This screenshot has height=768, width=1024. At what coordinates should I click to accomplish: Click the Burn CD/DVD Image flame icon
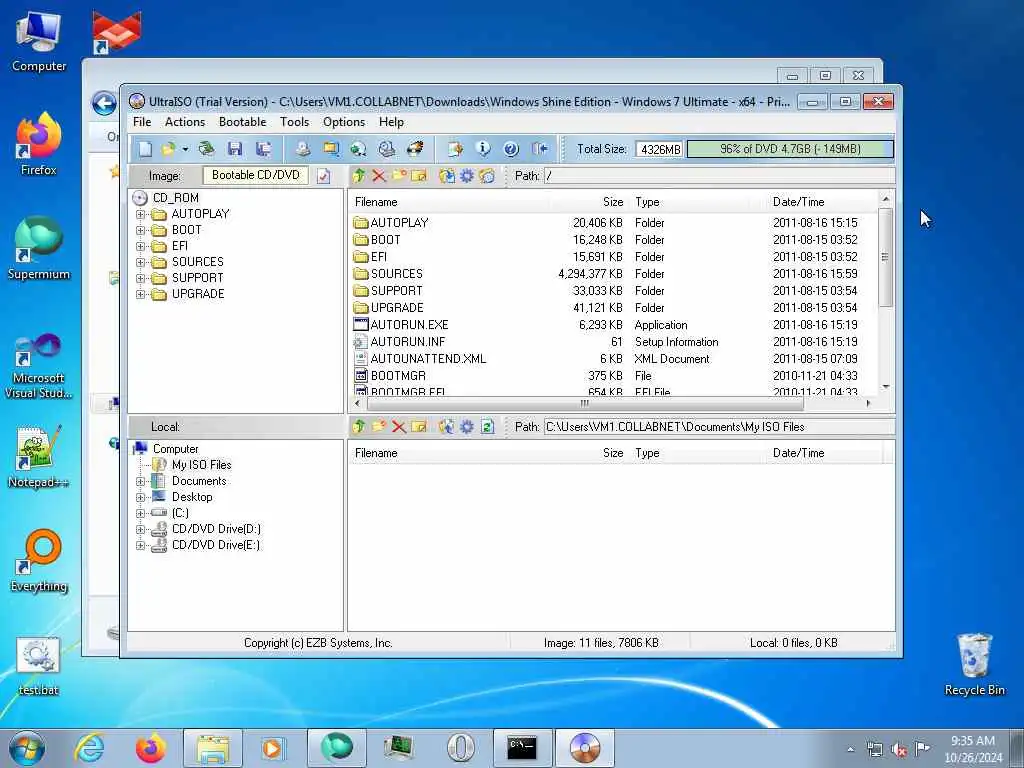point(415,149)
